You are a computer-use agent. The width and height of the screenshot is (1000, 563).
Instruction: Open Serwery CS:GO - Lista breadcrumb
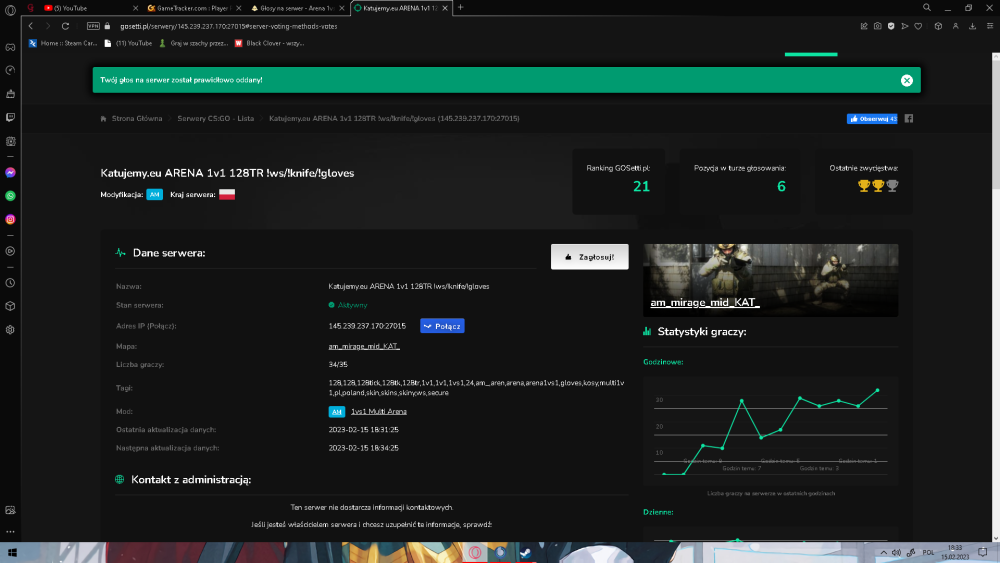coord(216,119)
